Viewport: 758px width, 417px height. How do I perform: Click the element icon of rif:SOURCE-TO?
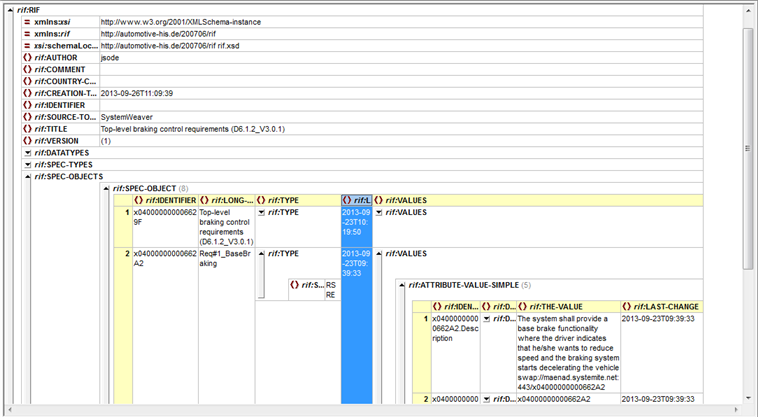click(28, 117)
